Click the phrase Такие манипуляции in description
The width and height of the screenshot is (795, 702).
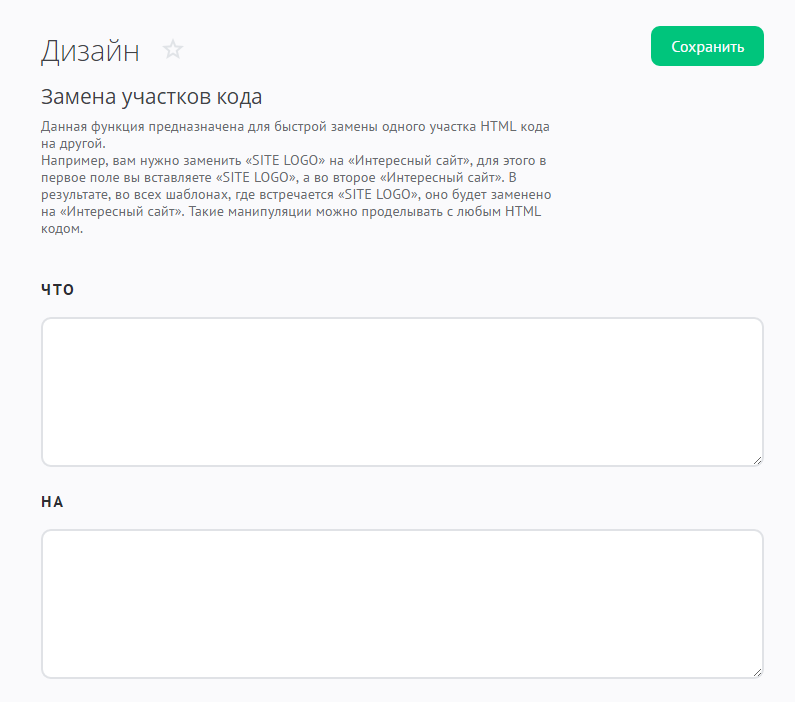255,212
